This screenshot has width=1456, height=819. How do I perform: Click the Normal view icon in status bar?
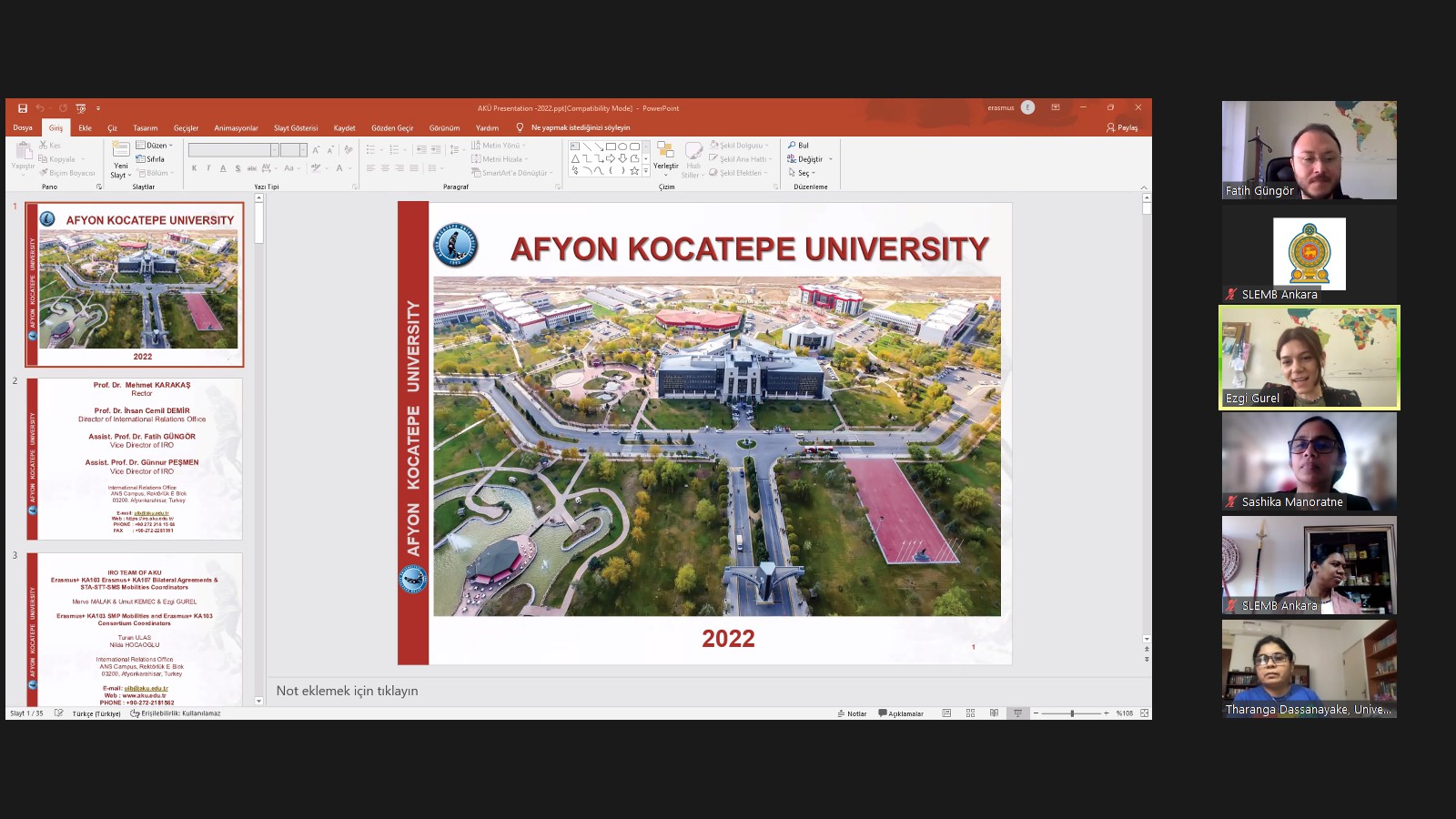(946, 713)
